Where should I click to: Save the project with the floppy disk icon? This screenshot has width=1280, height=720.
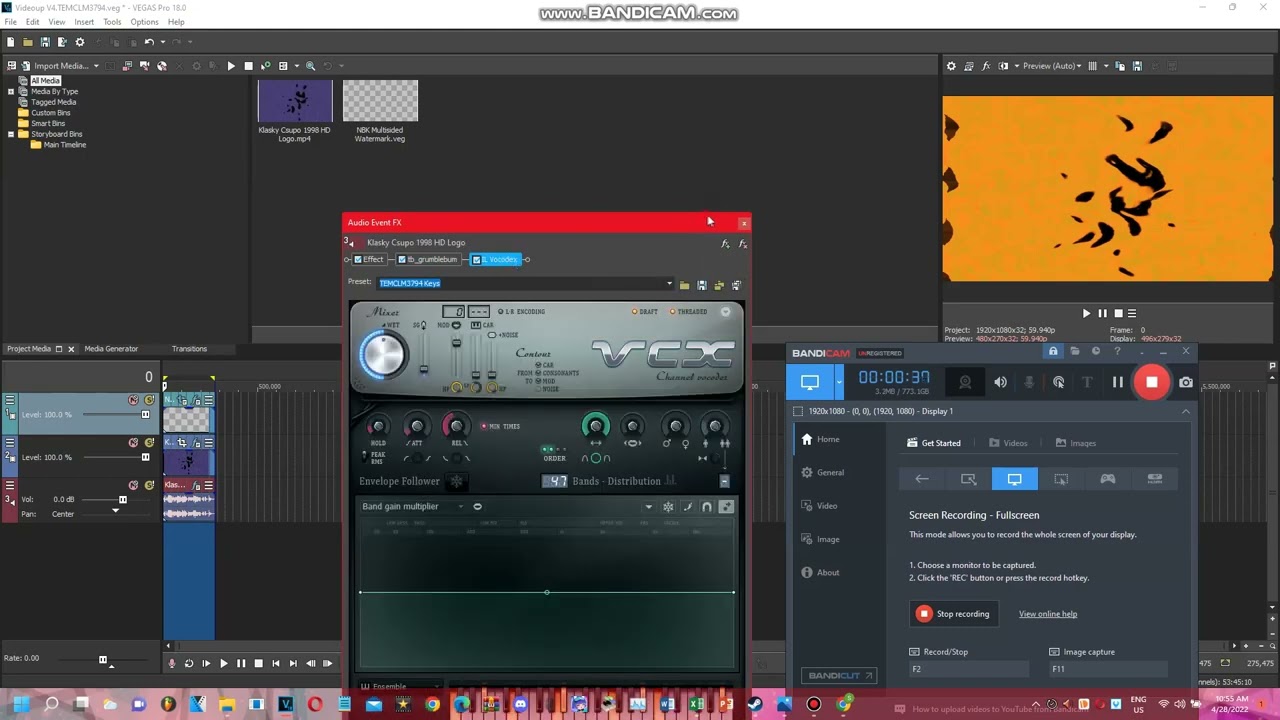(45, 42)
